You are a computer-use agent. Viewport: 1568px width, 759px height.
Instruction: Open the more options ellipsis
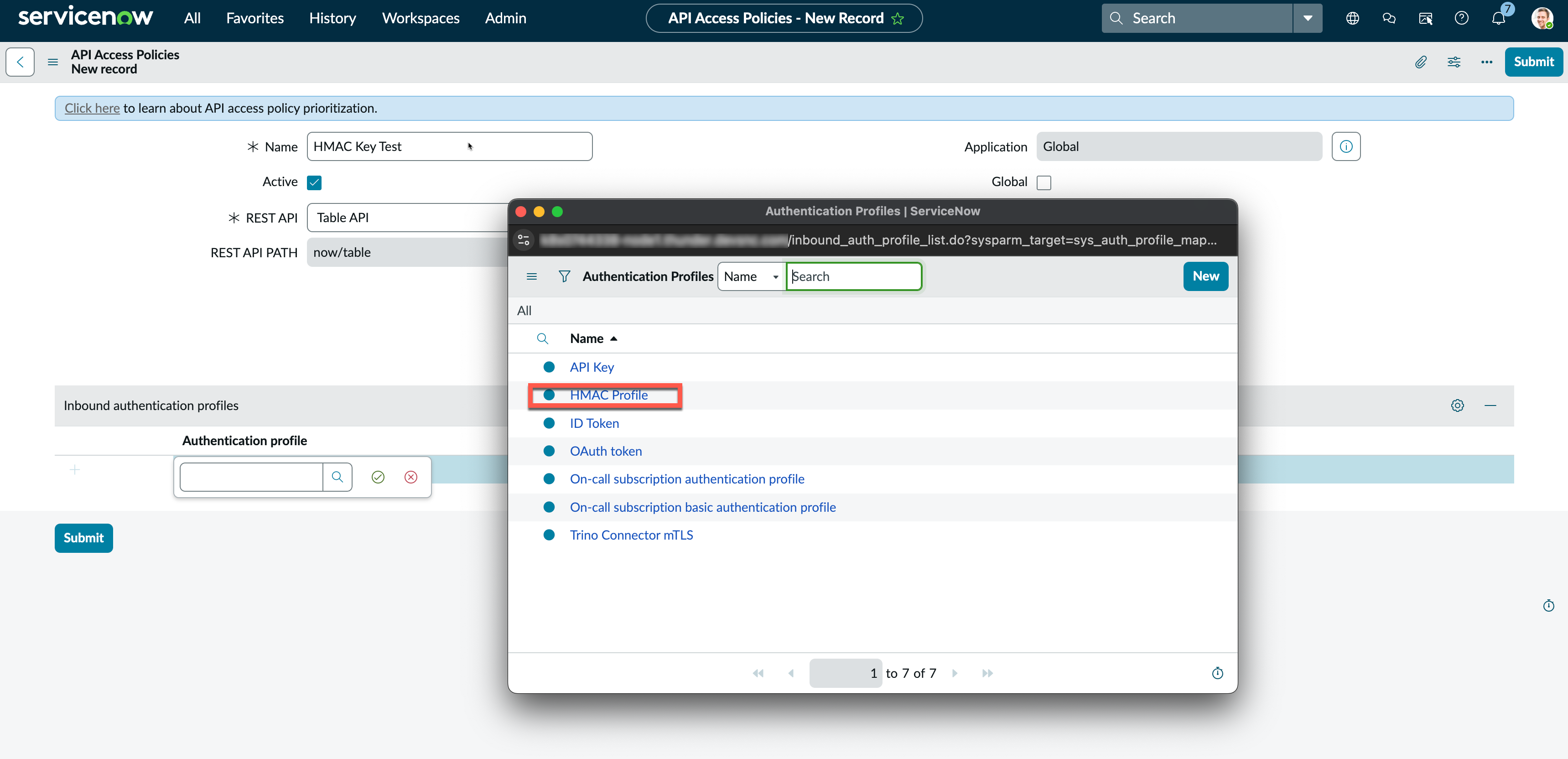click(x=1486, y=62)
